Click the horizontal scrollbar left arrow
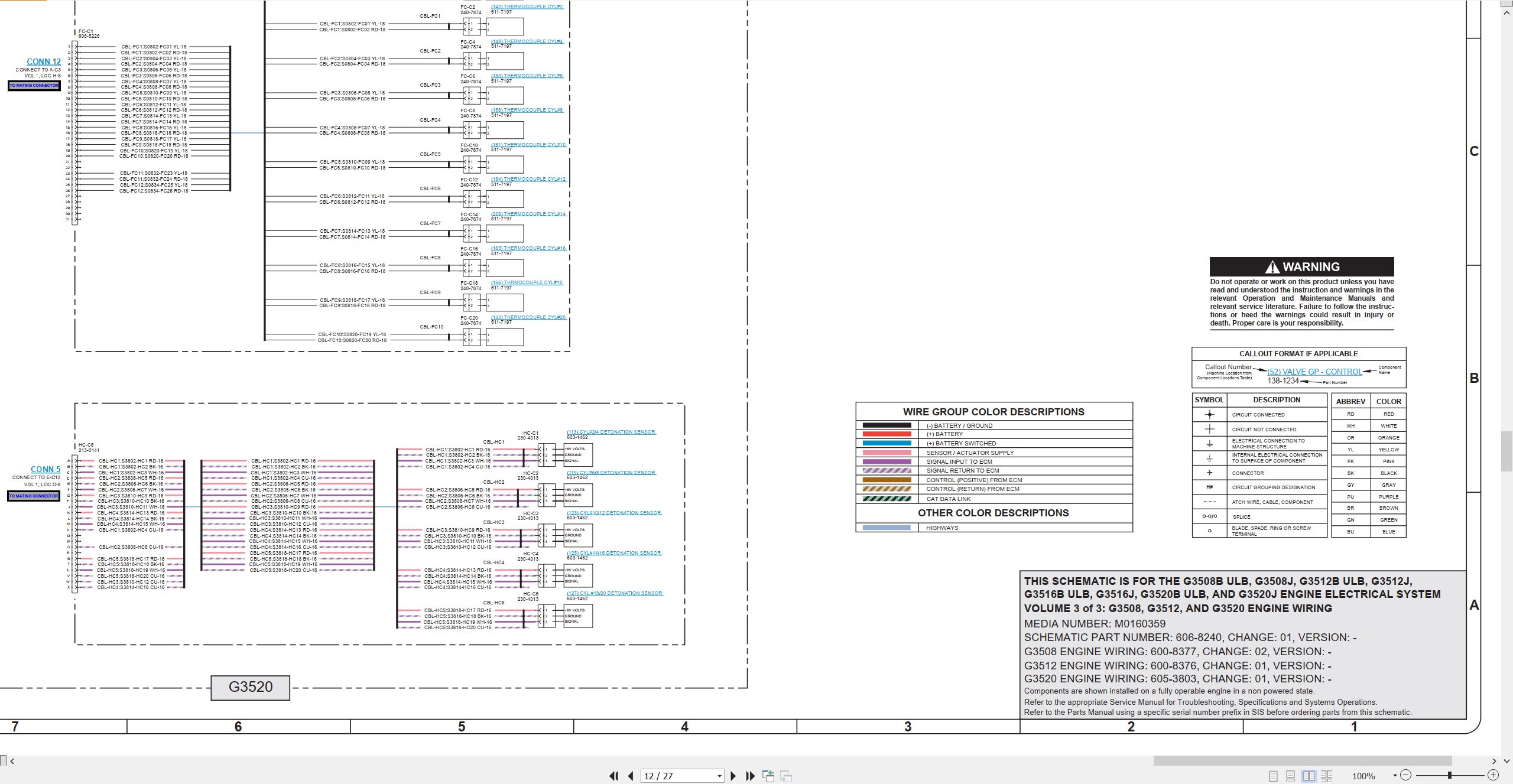The width and height of the screenshot is (1513, 784). point(12,761)
